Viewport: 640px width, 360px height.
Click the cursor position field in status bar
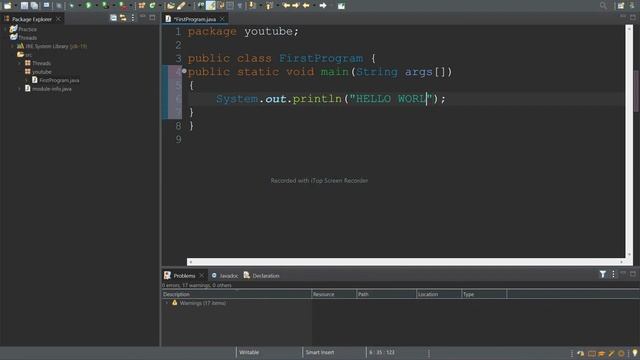click(382, 352)
